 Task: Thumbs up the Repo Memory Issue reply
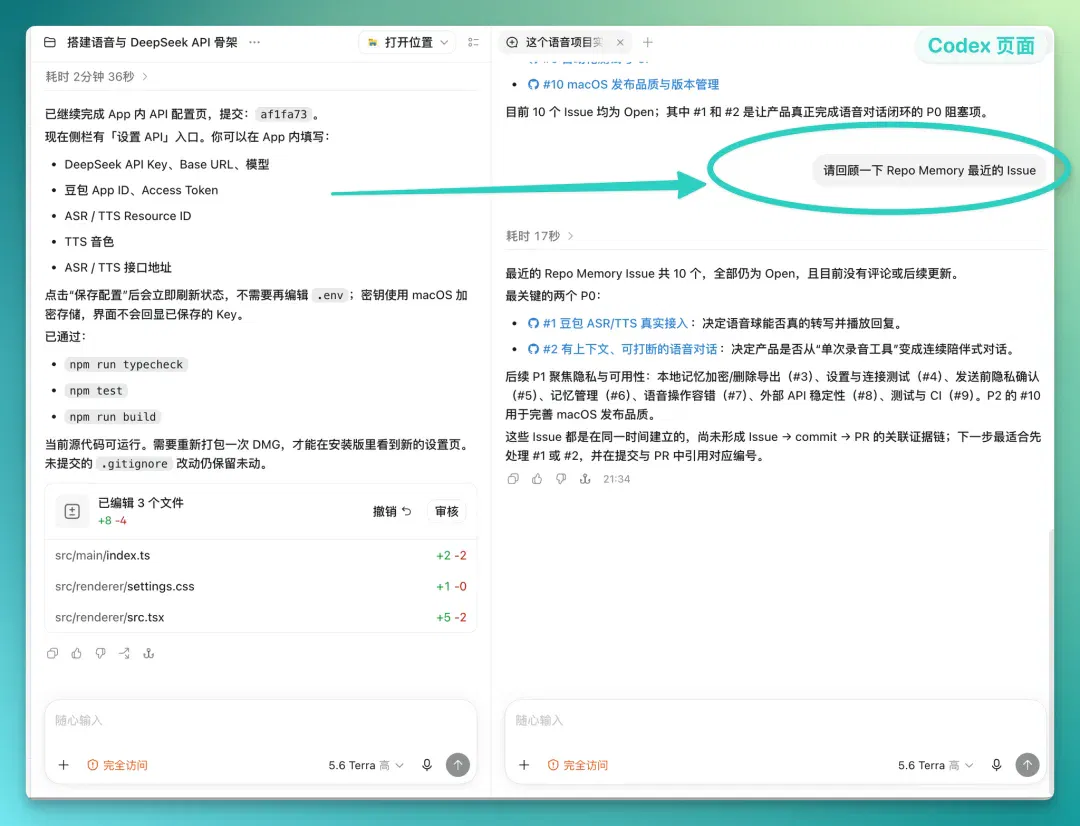[x=537, y=479]
